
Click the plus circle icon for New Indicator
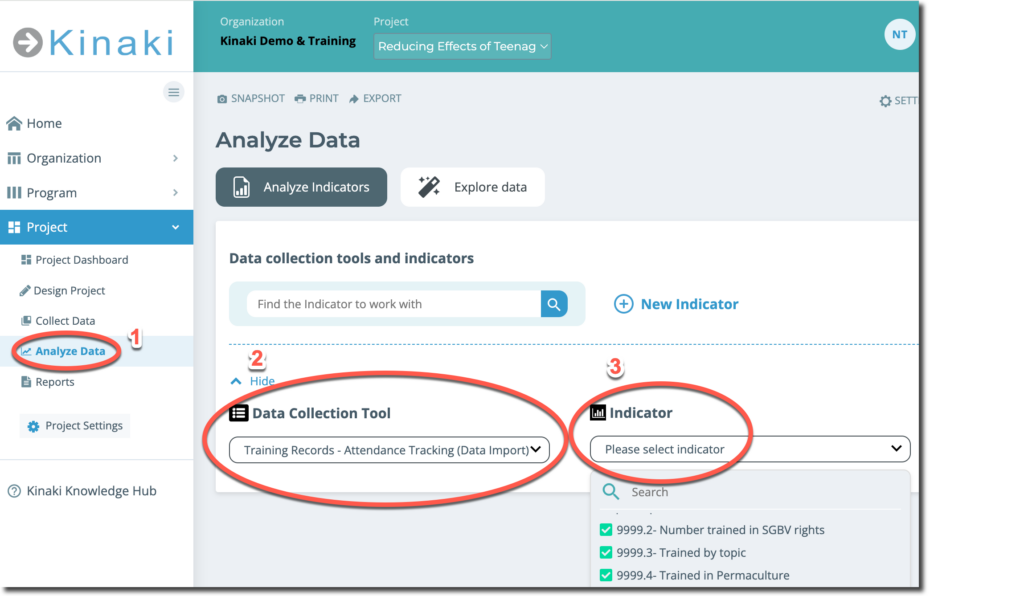(x=624, y=304)
